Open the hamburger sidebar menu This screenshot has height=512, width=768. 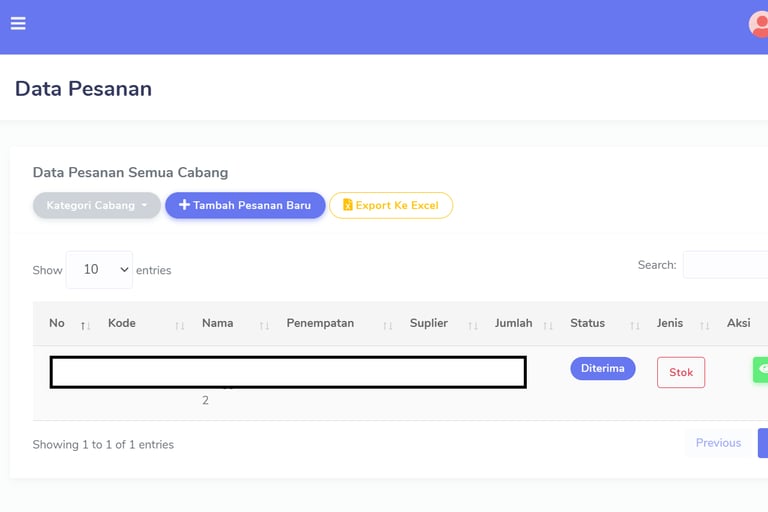(18, 23)
